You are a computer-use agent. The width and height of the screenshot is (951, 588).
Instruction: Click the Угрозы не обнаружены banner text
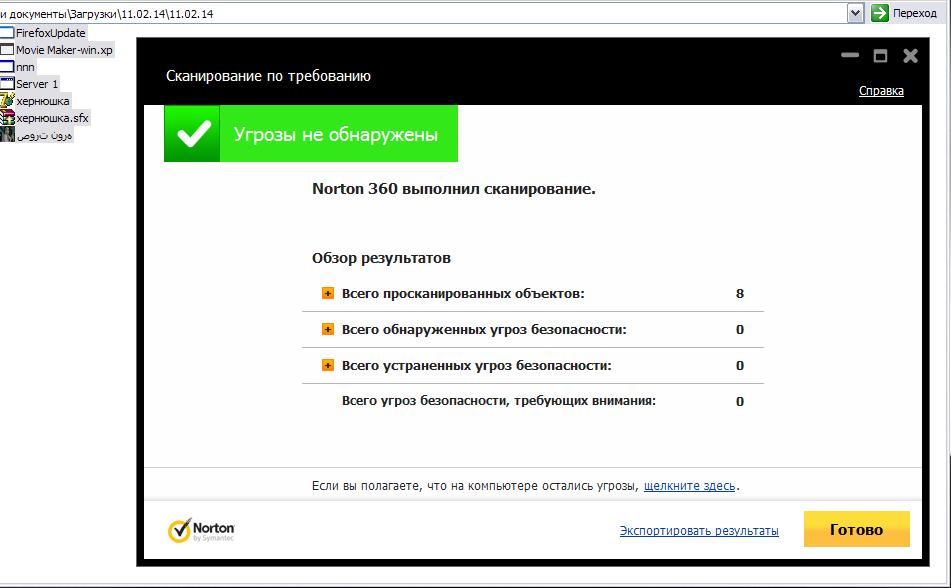[336, 134]
